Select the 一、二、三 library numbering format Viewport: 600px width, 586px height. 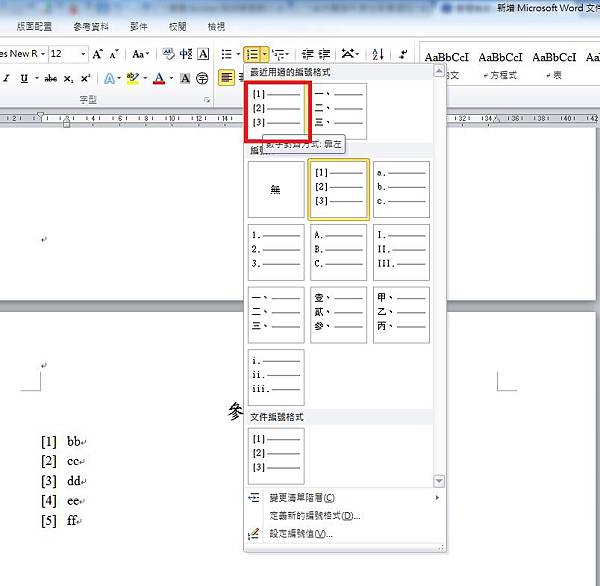coord(276,315)
